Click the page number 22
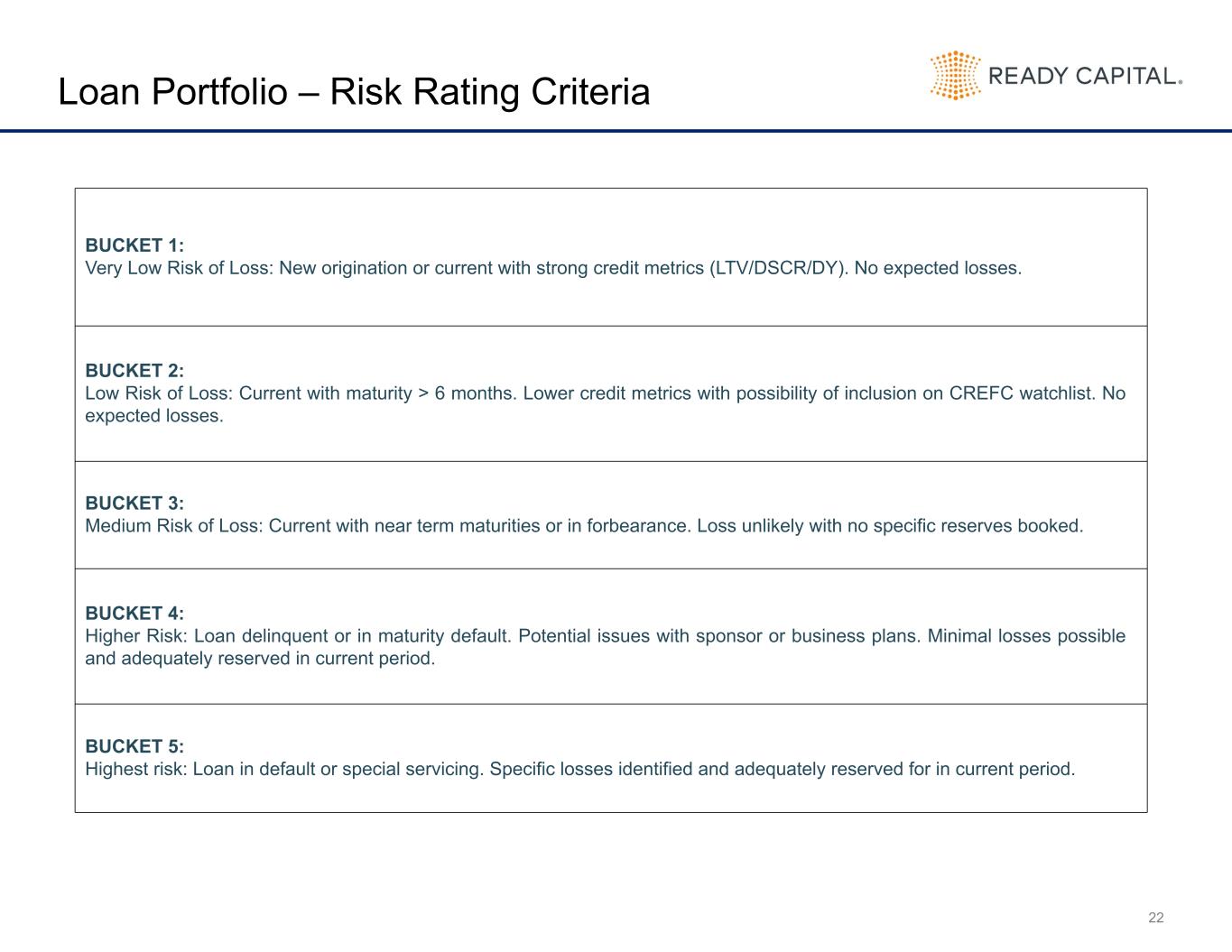The image size is (1232, 952). [x=1156, y=918]
